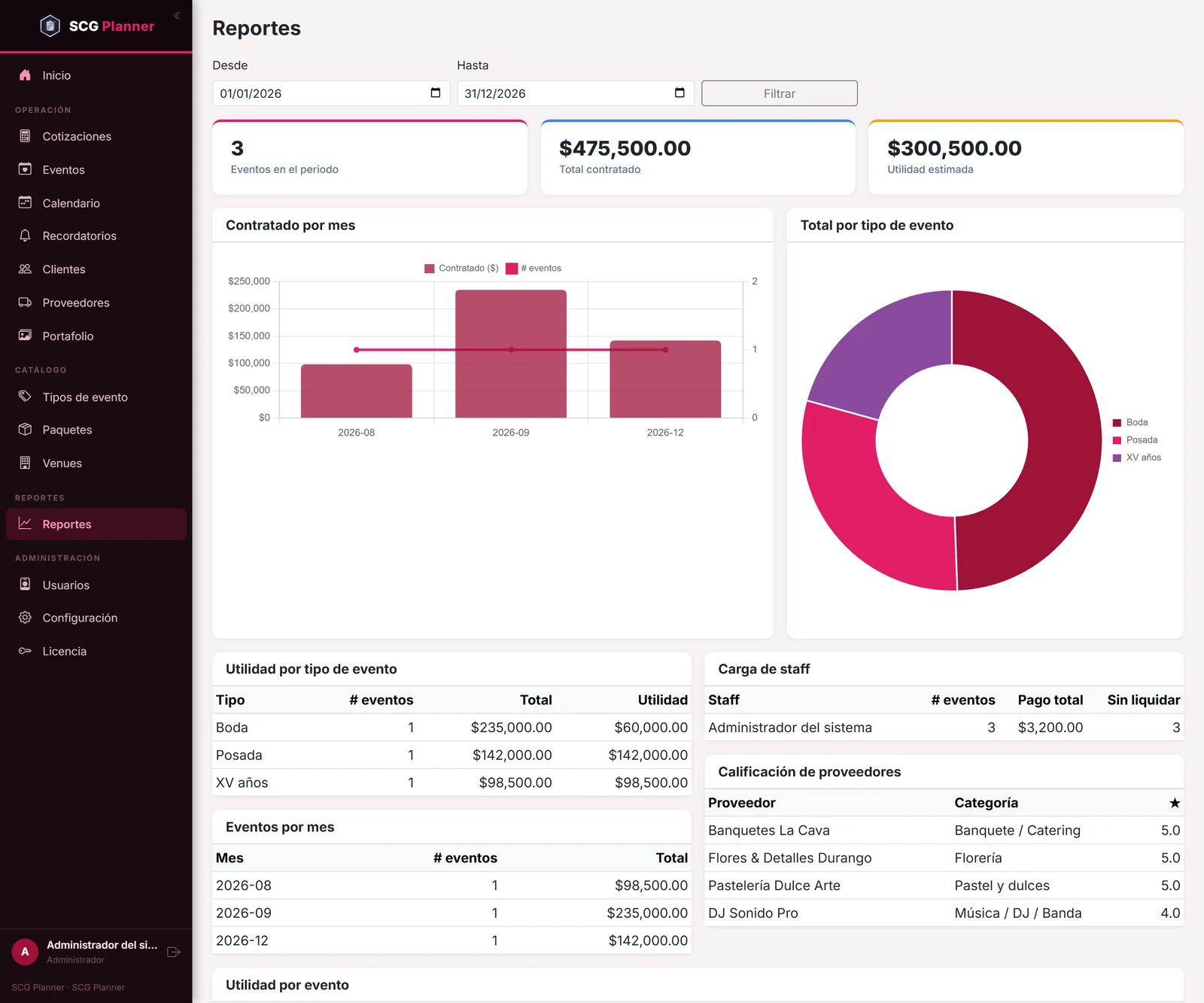Viewport: 1204px width, 1003px height.
Task: Click the Administrador del sistema staff row
Action: coord(944,728)
